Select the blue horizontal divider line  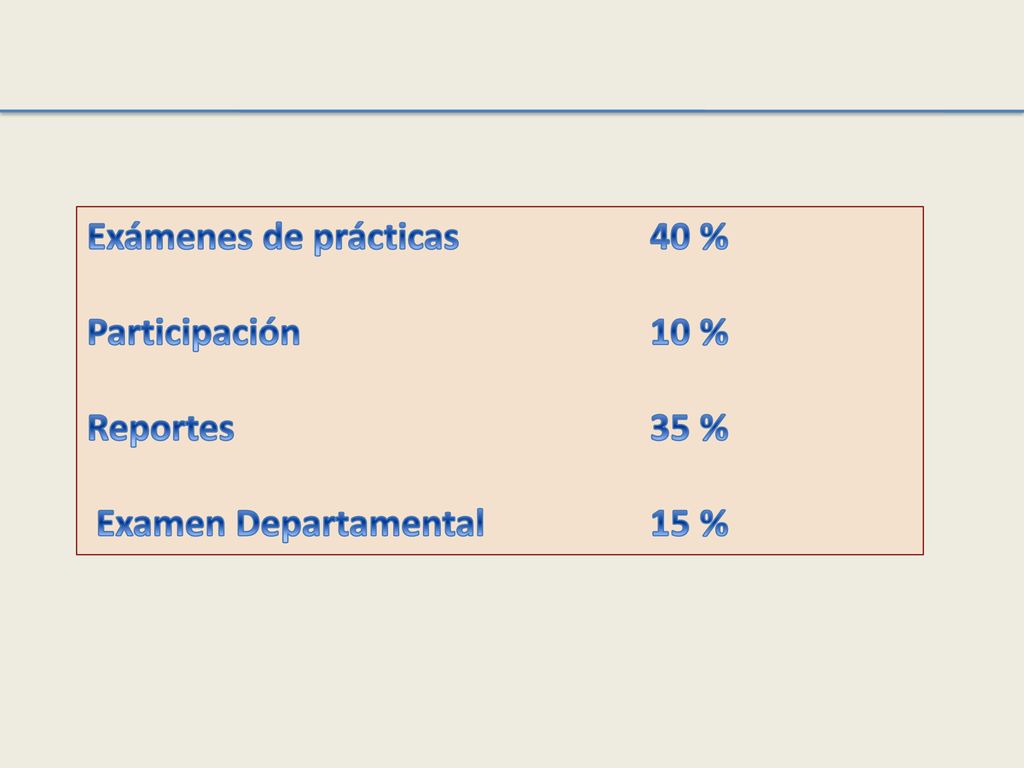(x=512, y=112)
